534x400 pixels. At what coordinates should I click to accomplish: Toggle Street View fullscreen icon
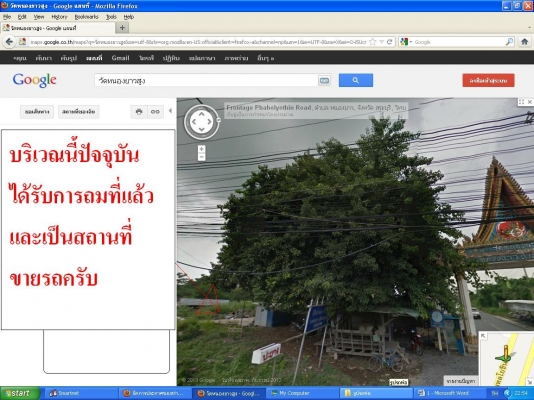coord(521,102)
